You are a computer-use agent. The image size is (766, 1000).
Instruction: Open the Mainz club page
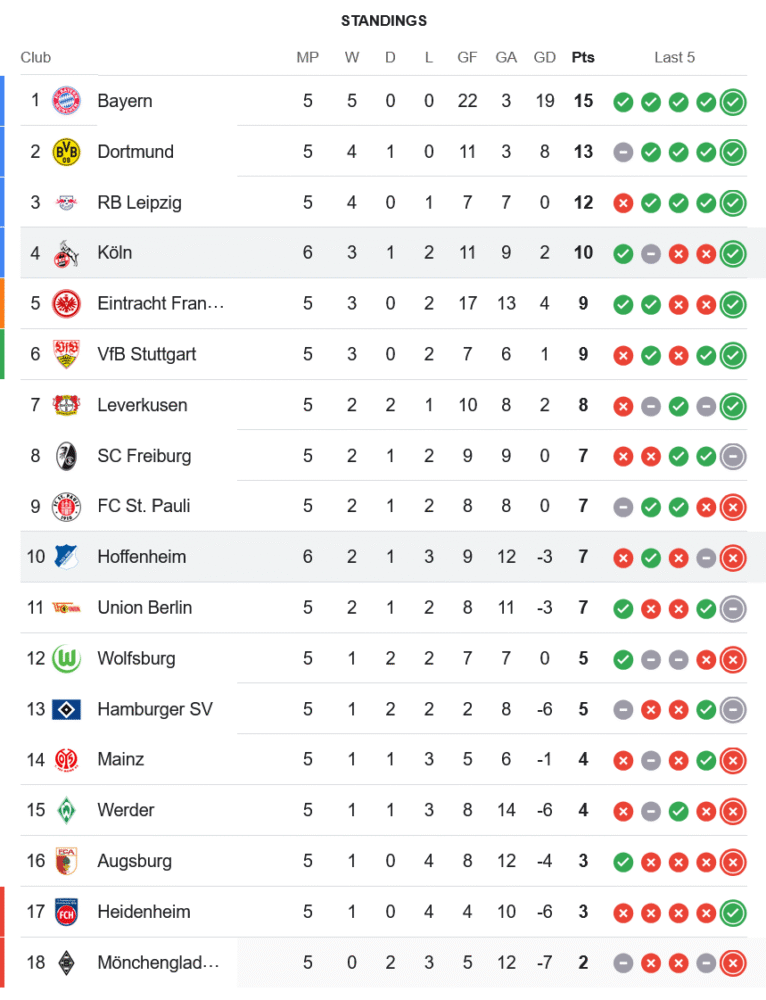click(120, 760)
